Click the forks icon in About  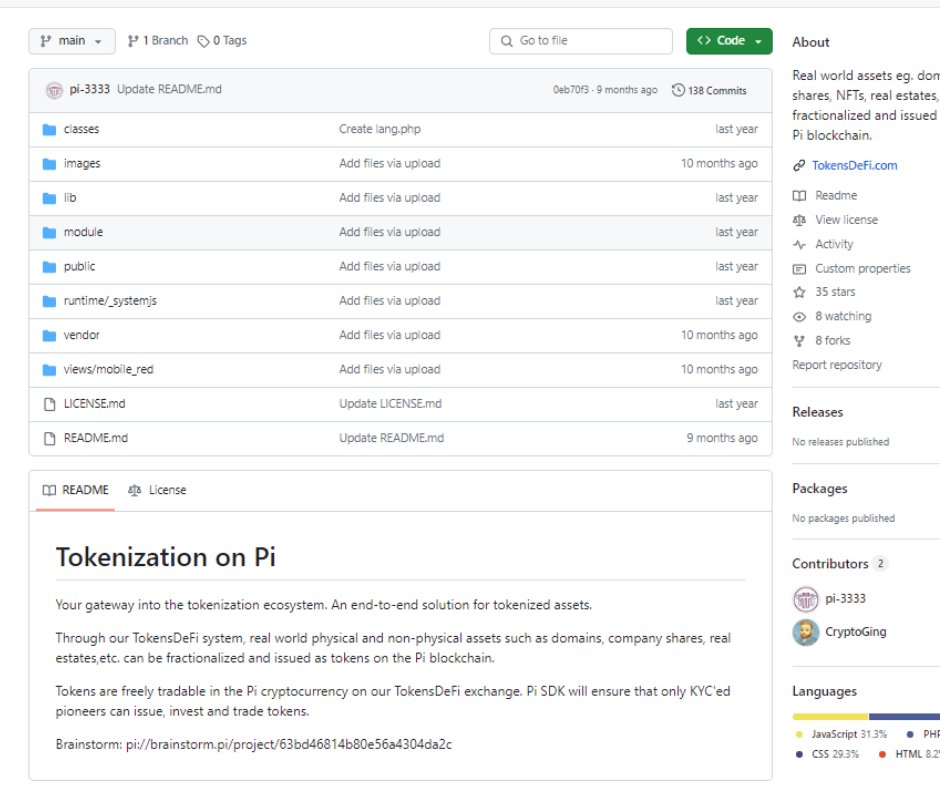(799, 341)
